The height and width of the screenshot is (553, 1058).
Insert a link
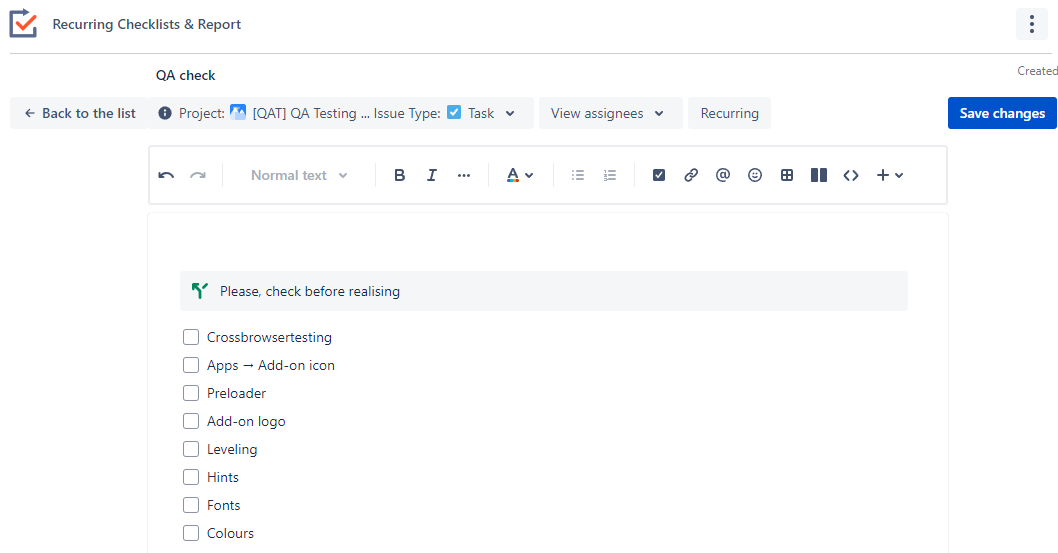[691, 175]
